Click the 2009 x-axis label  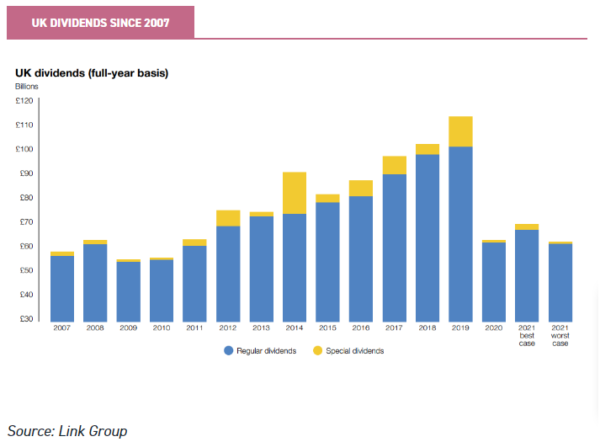(128, 328)
